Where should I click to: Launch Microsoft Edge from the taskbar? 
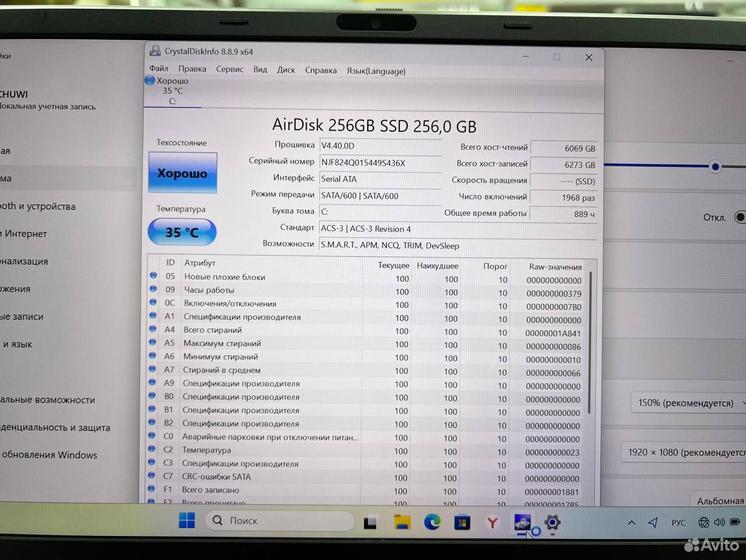tap(432, 522)
